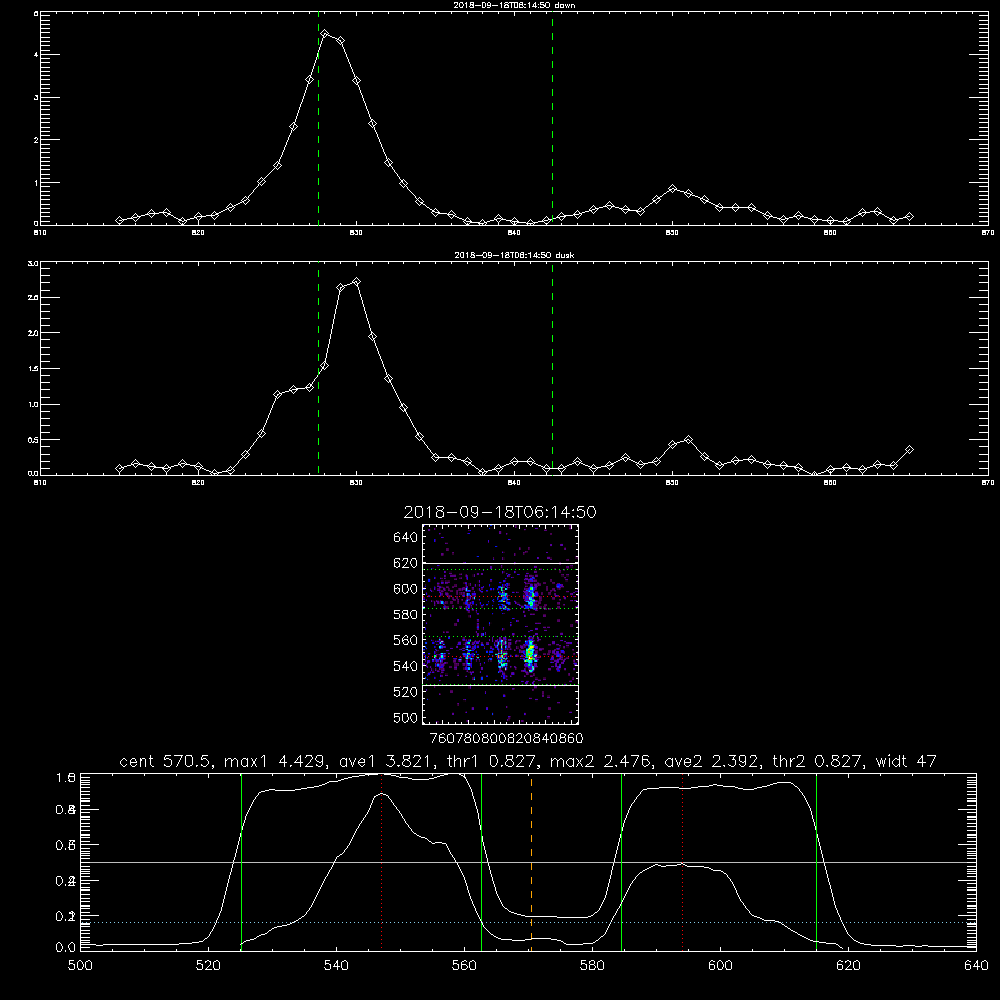Click the "540" x-axis label of bottom plot
The width and height of the screenshot is (1000, 1000).
(336, 966)
